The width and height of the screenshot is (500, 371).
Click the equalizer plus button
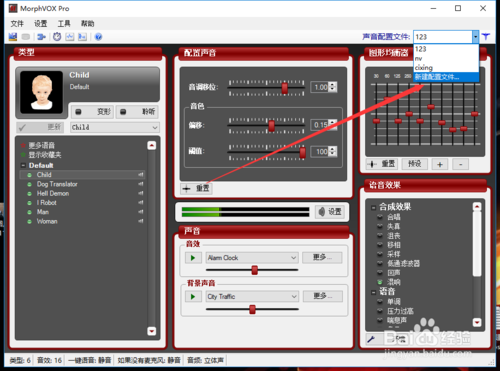(x=440, y=164)
